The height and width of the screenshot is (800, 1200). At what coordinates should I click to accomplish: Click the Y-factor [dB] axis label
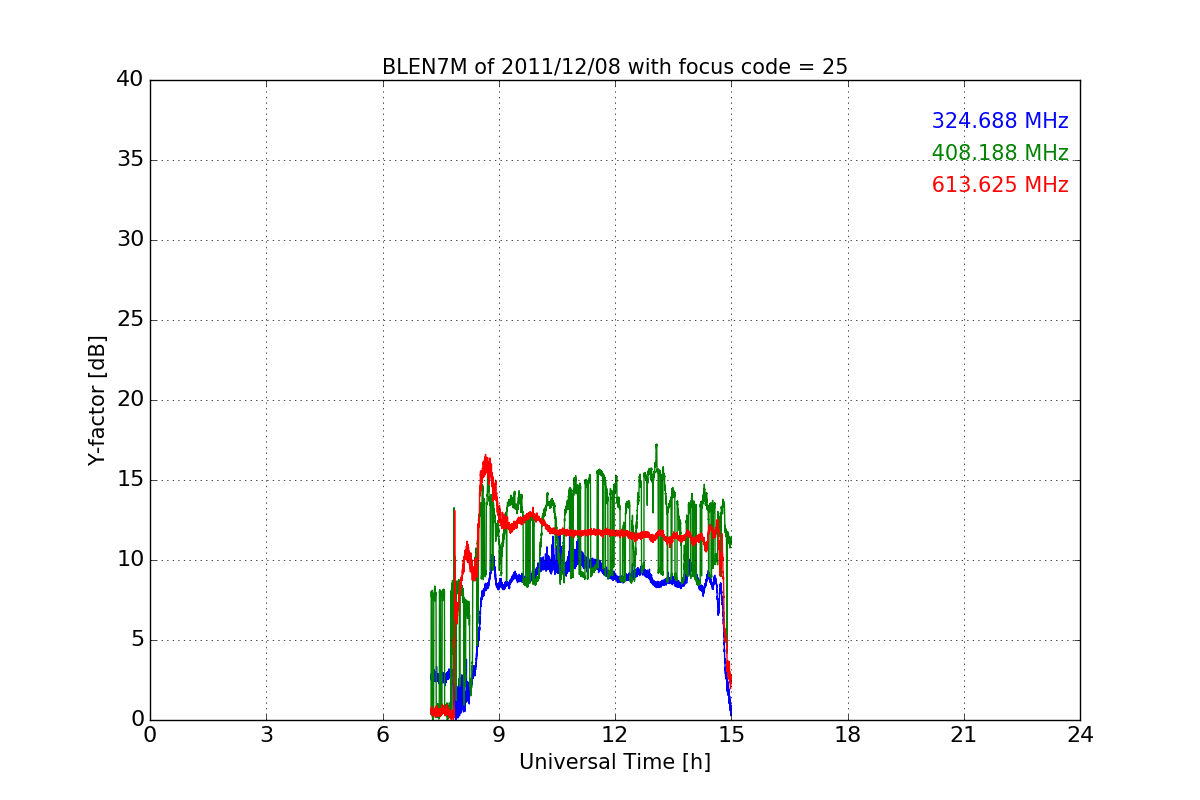97,400
